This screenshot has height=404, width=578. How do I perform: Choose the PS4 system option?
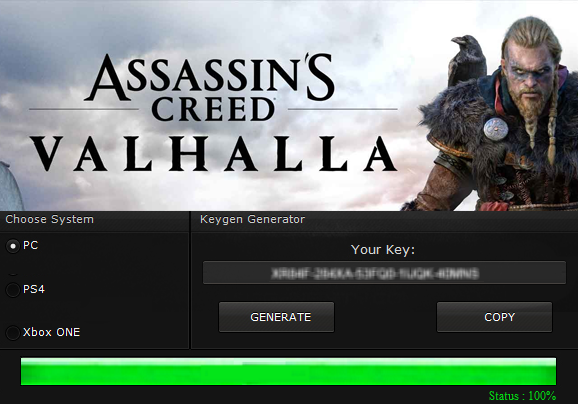[x=13, y=290]
